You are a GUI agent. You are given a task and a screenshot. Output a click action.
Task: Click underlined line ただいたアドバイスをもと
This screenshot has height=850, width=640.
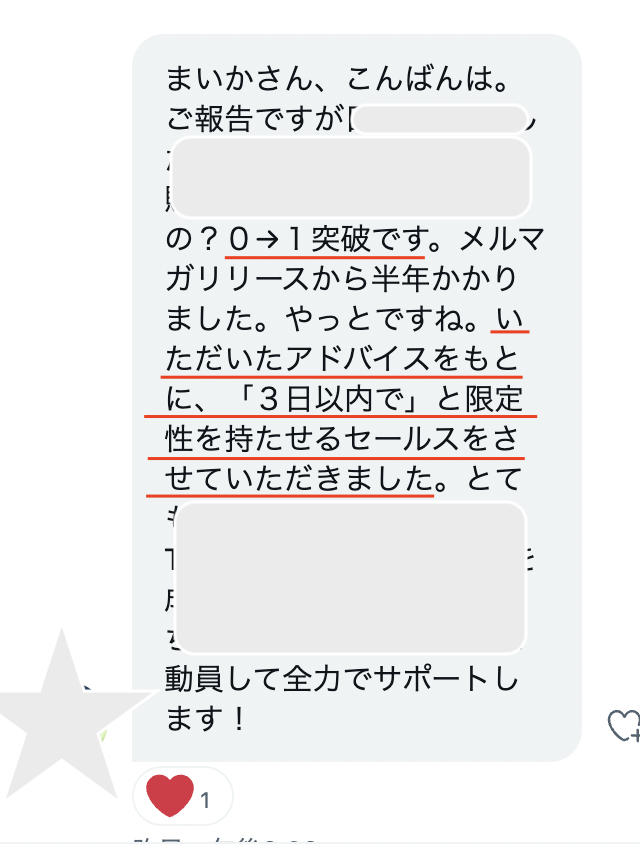pos(342,359)
